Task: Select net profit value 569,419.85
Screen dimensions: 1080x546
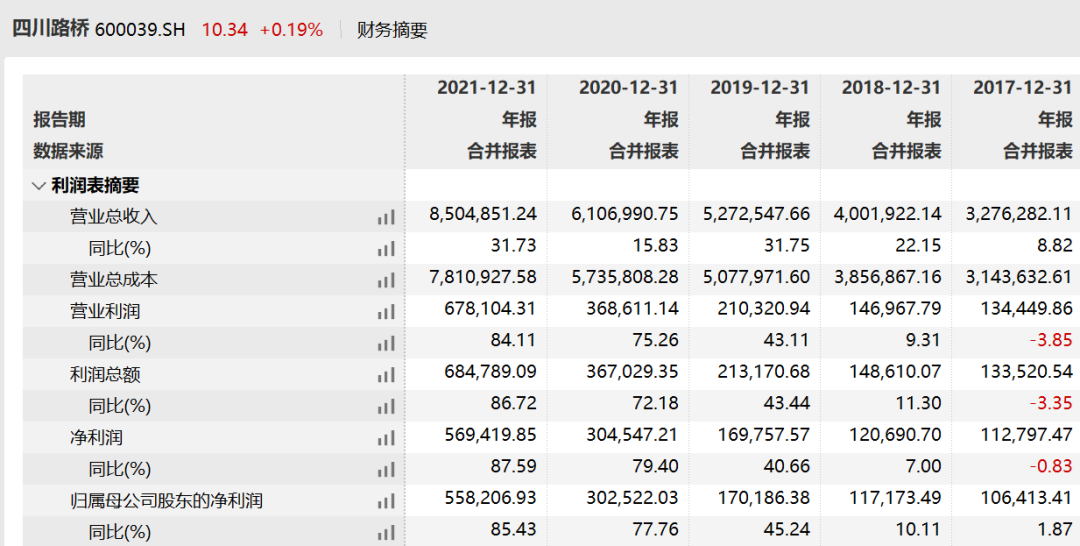Action: point(490,435)
